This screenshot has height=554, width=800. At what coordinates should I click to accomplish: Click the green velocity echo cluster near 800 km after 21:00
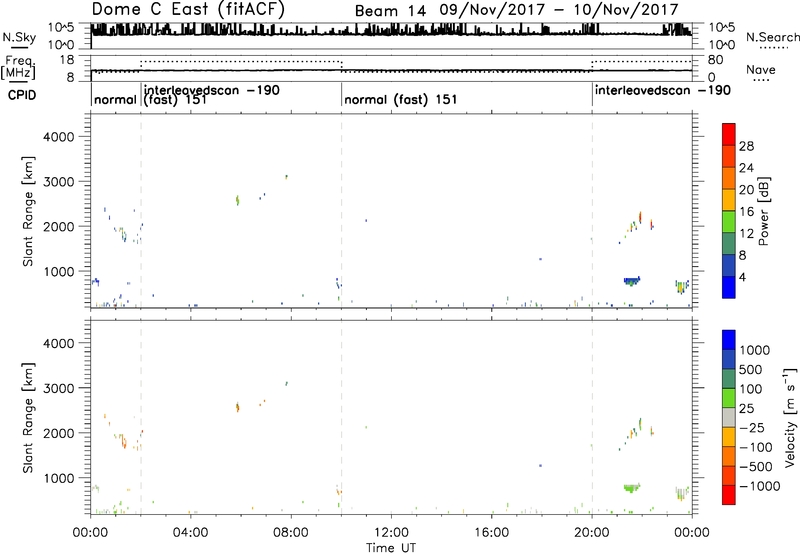[x=632, y=488]
